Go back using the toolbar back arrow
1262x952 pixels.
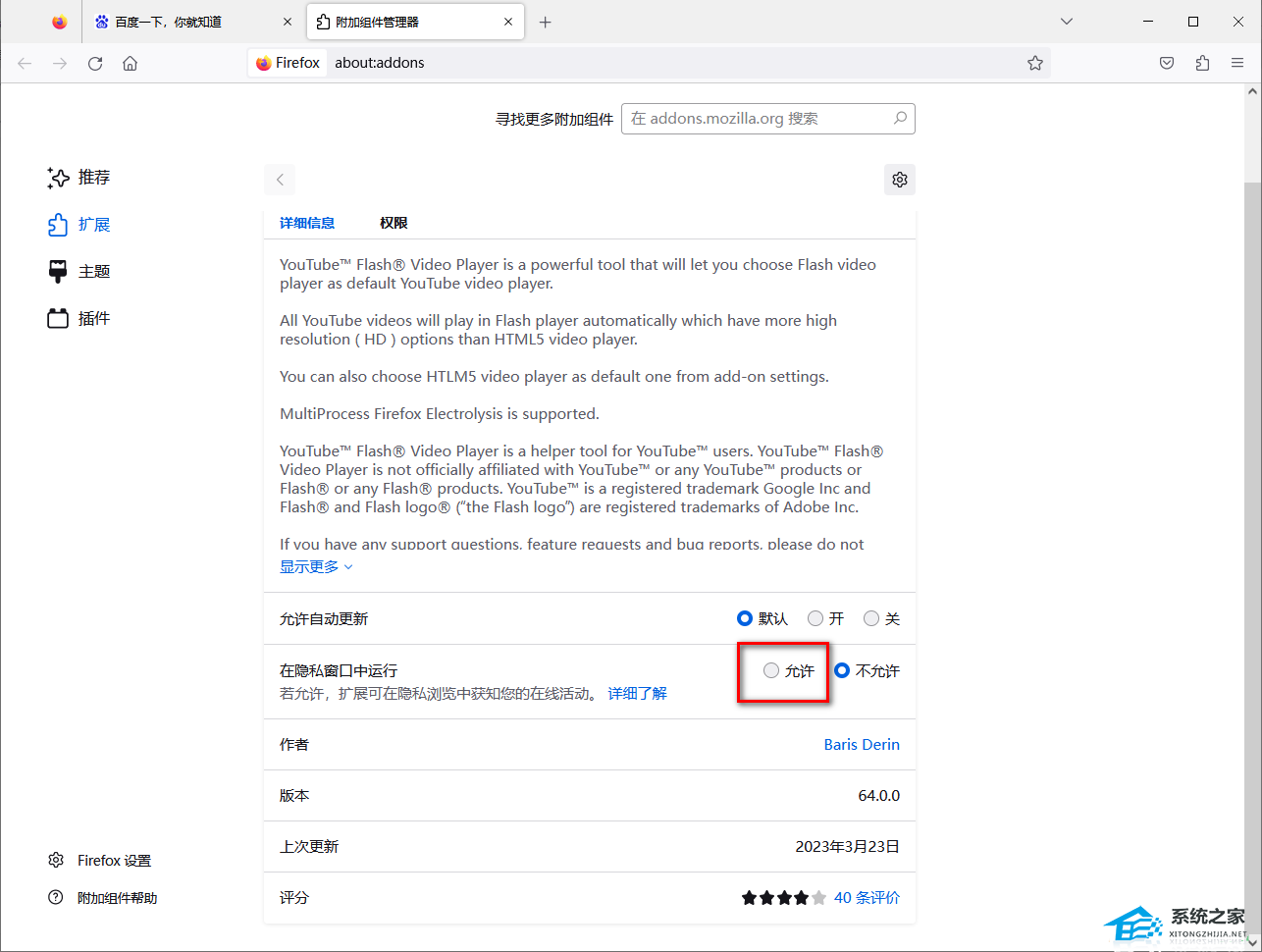point(25,63)
